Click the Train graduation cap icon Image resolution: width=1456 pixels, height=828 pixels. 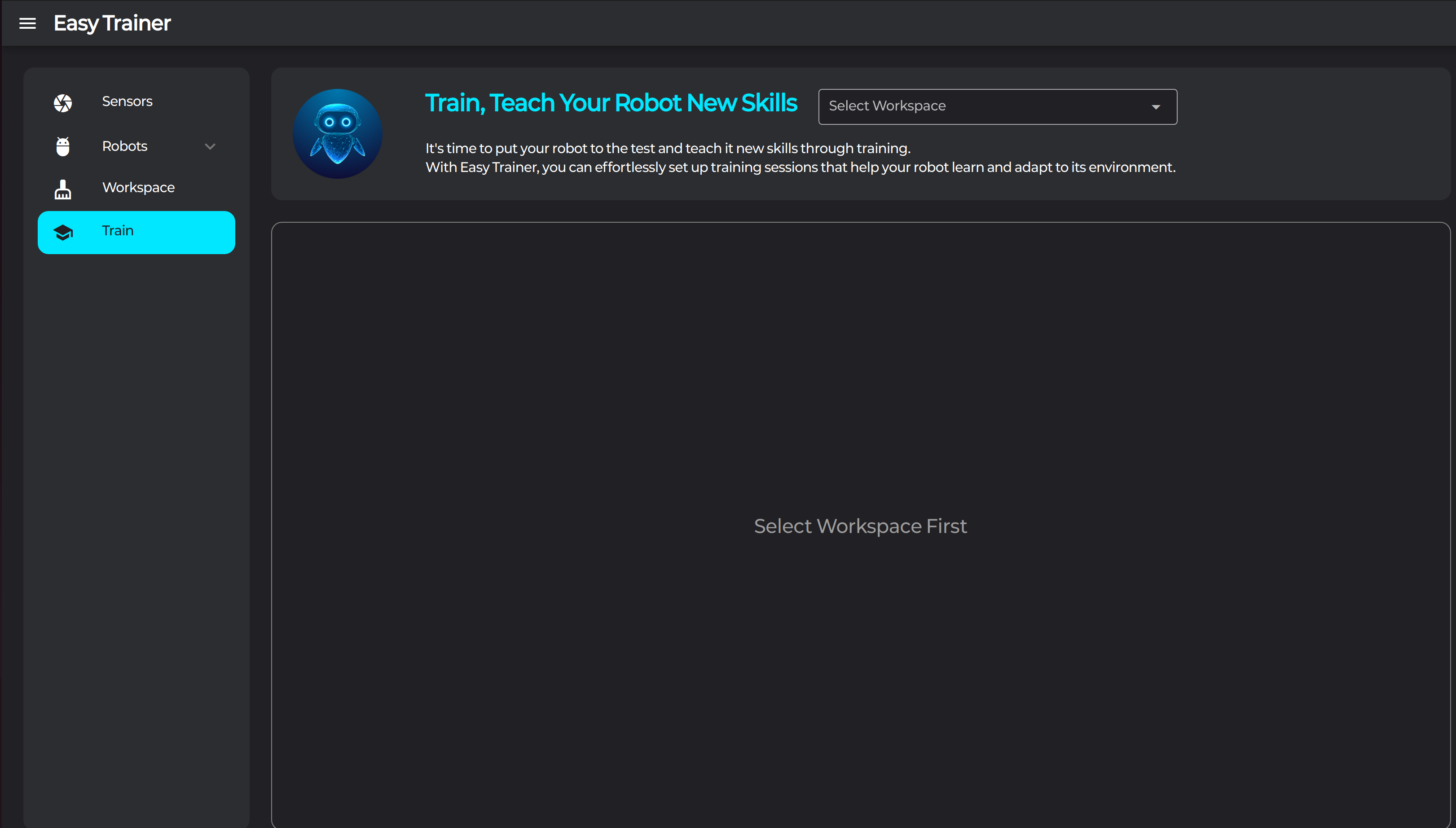click(x=62, y=232)
